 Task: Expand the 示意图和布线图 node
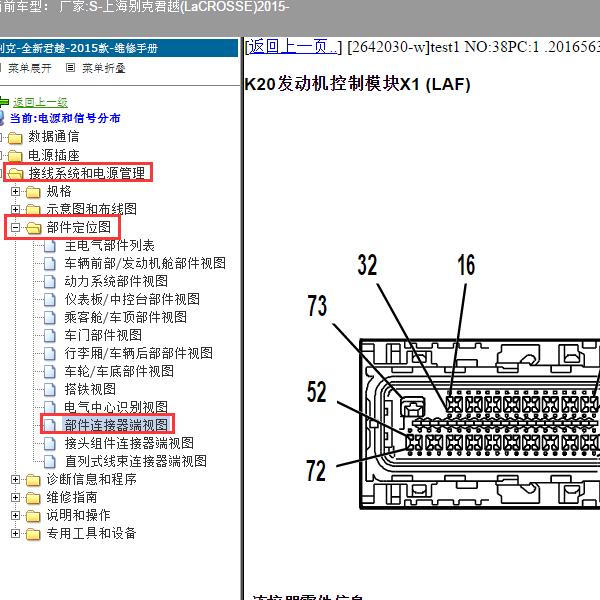(x=15, y=209)
